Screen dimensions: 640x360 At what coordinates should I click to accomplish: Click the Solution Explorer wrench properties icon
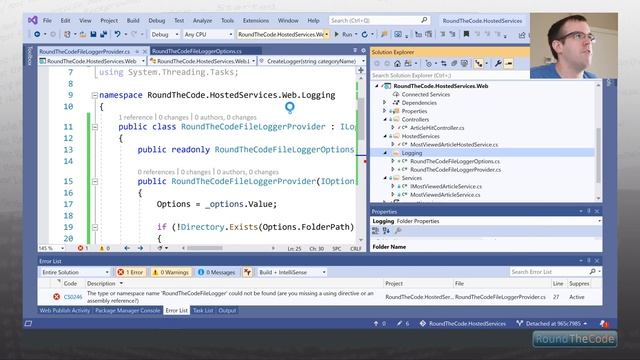pos(498,64)
